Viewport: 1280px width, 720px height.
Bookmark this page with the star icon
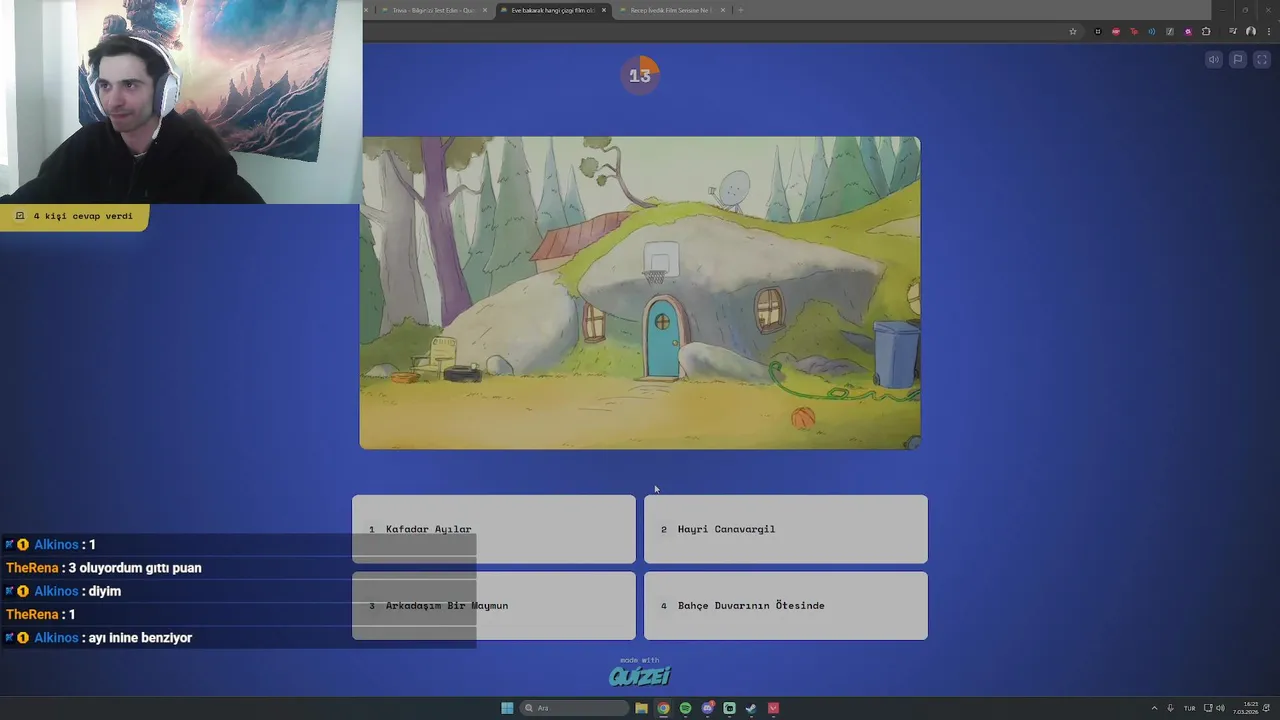(x=1073, y=32)
